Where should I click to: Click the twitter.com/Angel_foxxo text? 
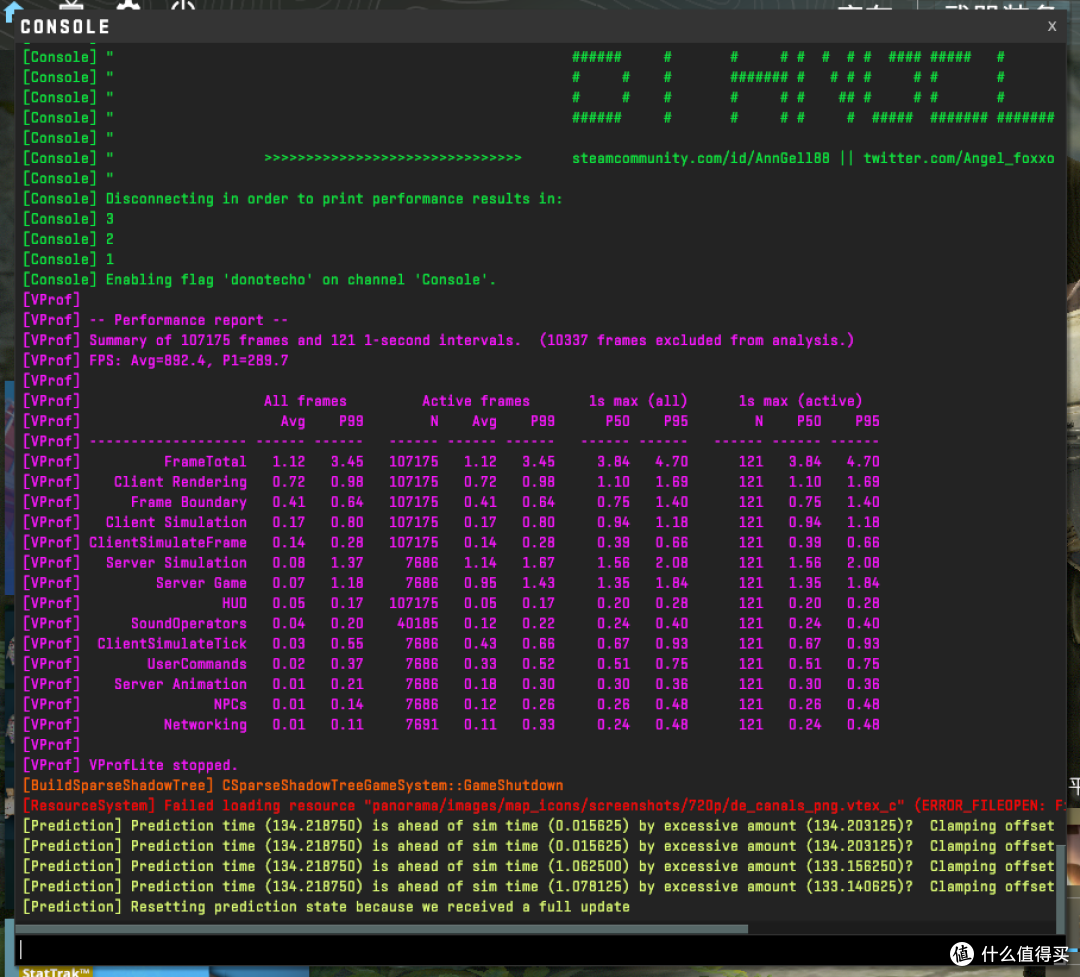[x=958, y=158]
